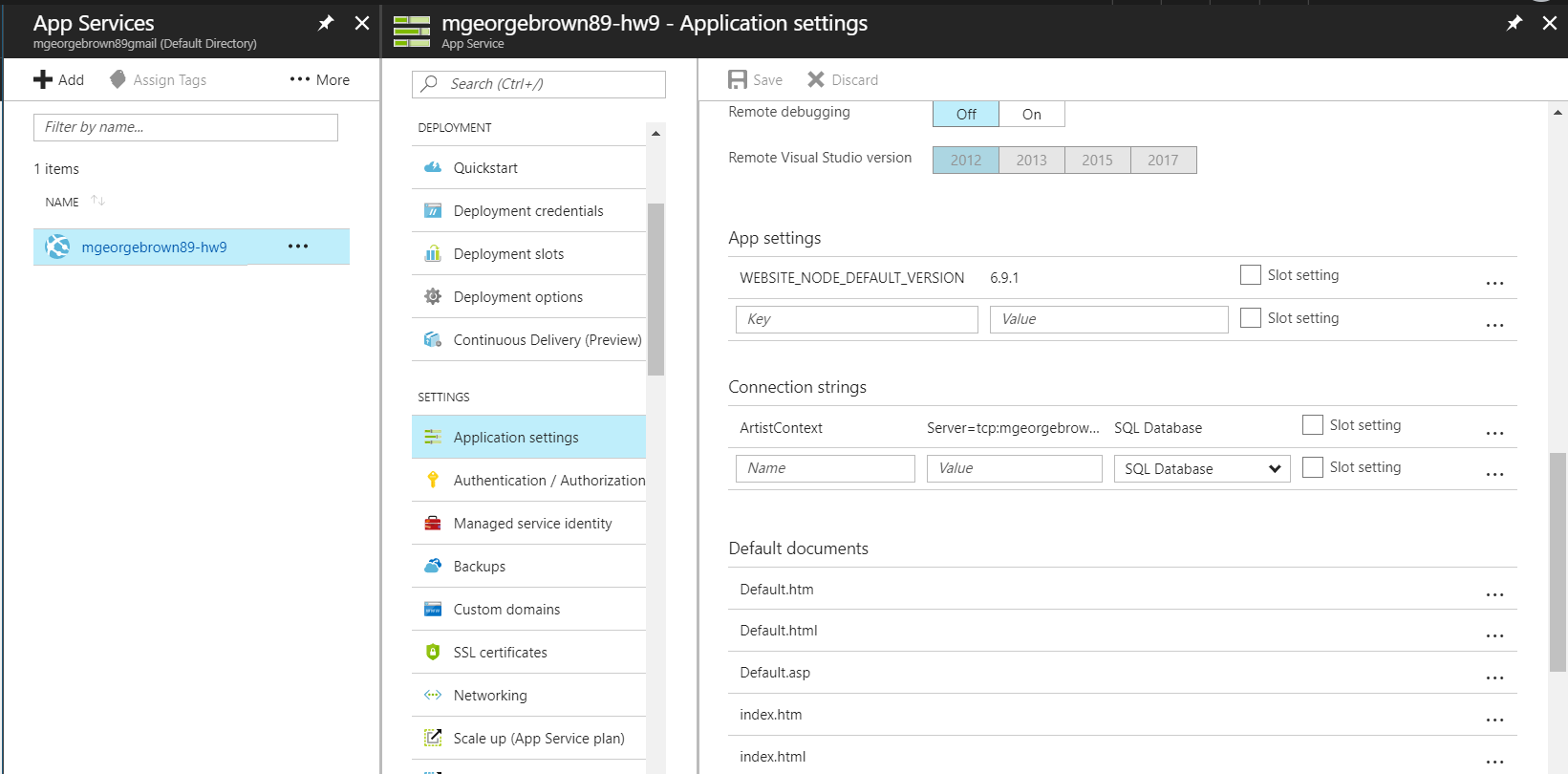Sort list by NAME column arrows
This screenshot has width=1568, height=774.
click(x=97, y=201)
